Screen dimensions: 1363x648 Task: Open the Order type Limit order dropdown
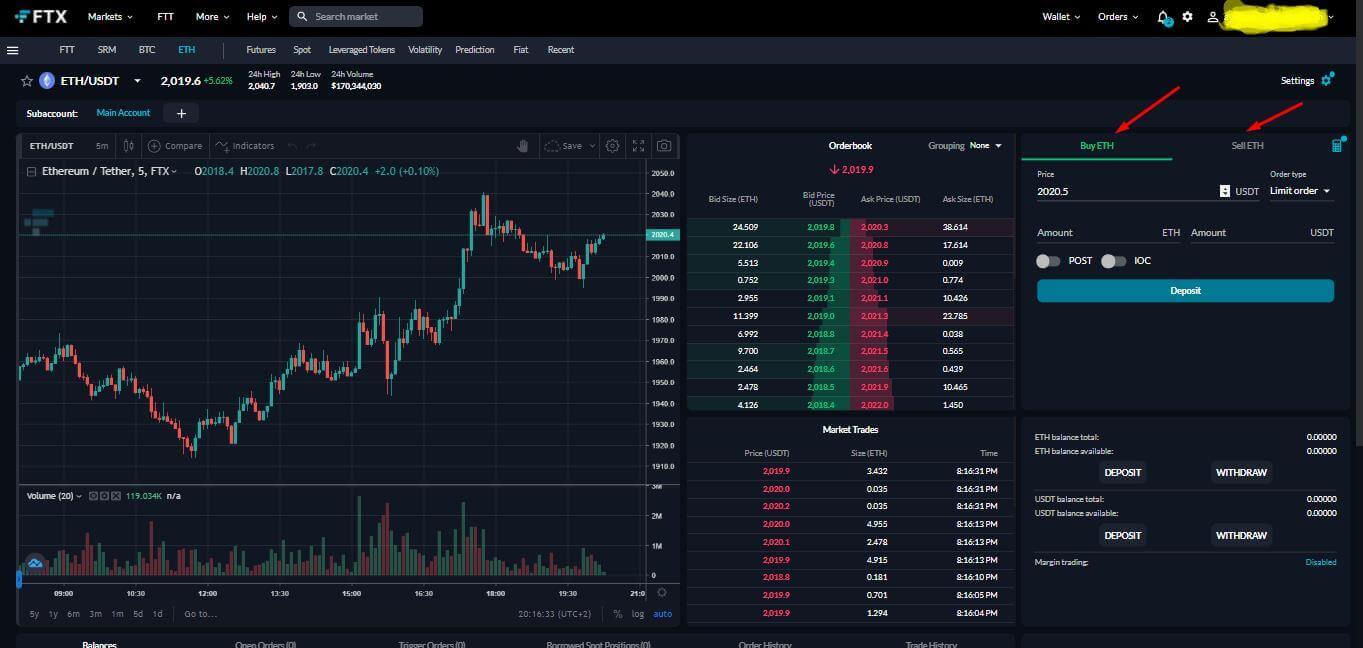coord(1301,191)
